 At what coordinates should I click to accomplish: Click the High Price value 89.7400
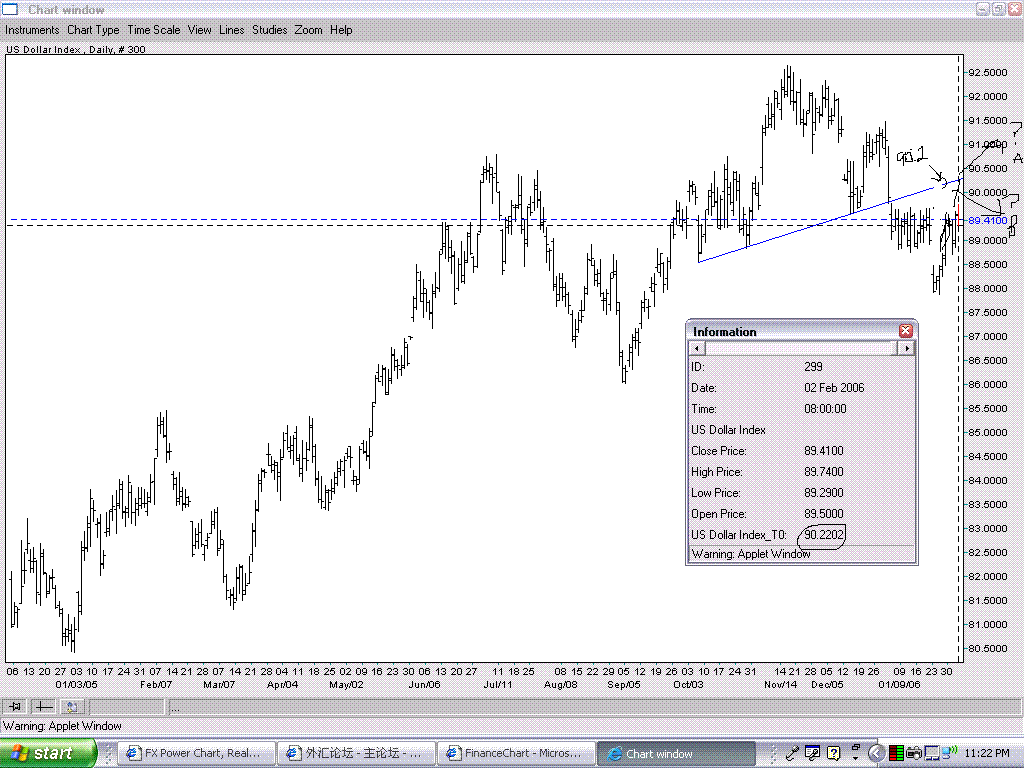(x=824, y=472)
